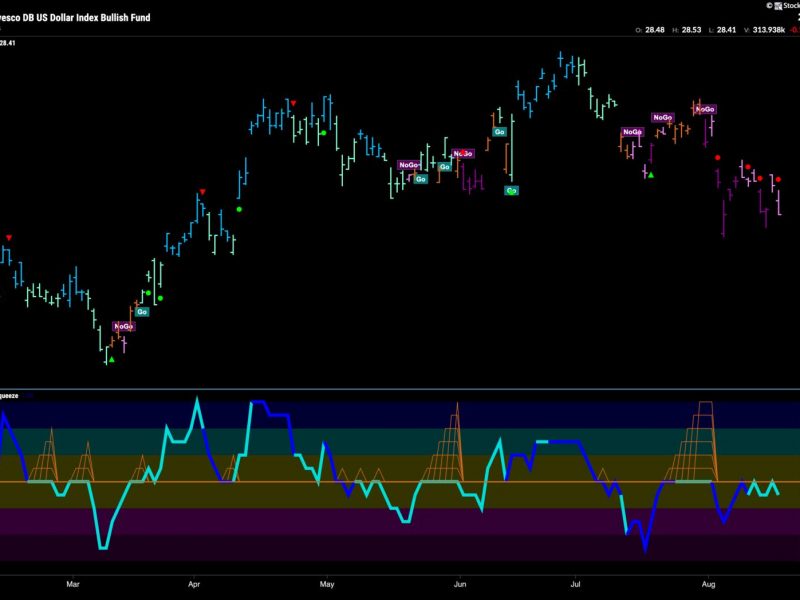Screen dimensions: 800x600
Task: Click the 28.41 price label at the top left
Action: tap(8, 43)
